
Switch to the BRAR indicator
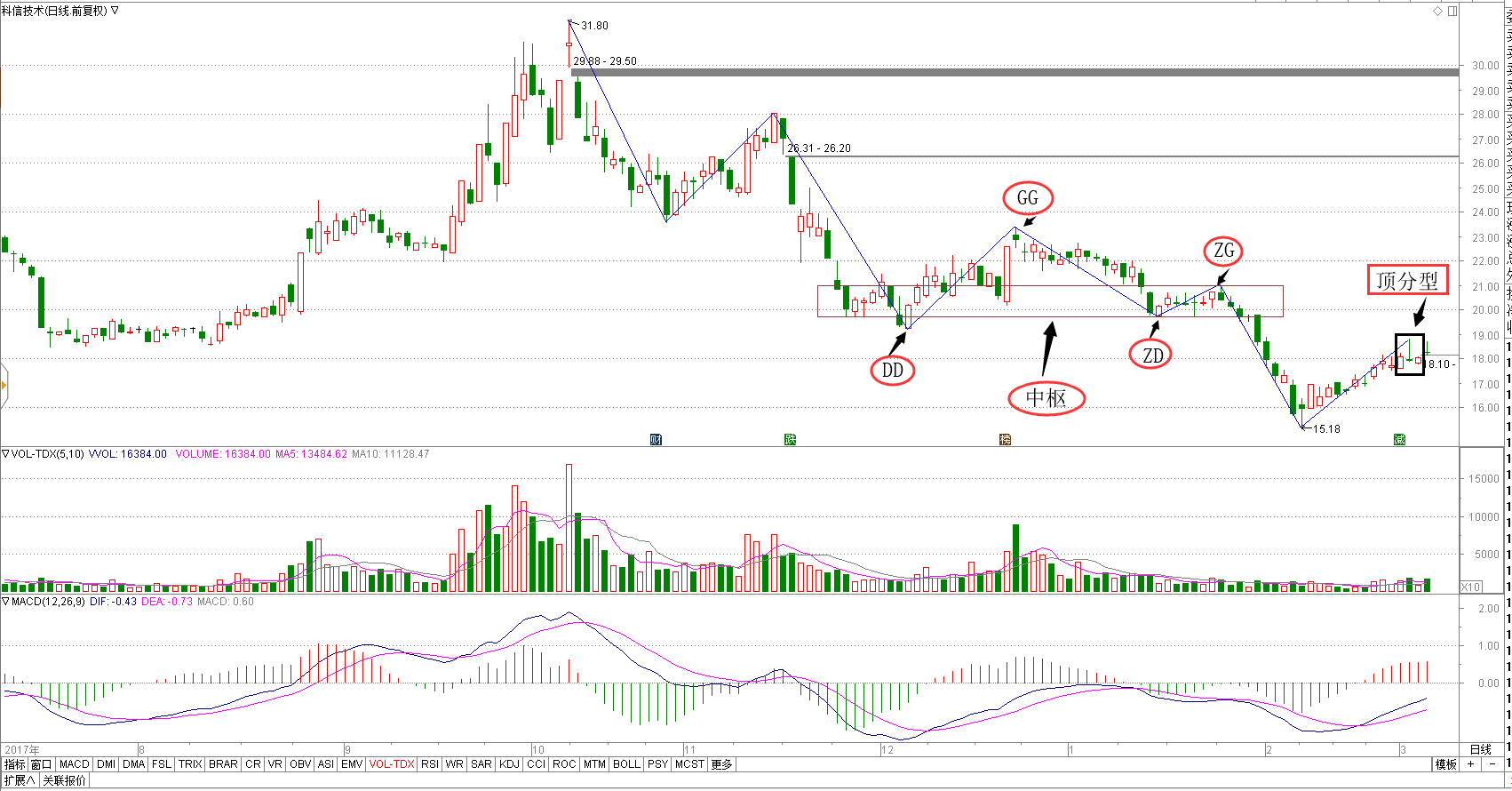(x=224, y=764)
